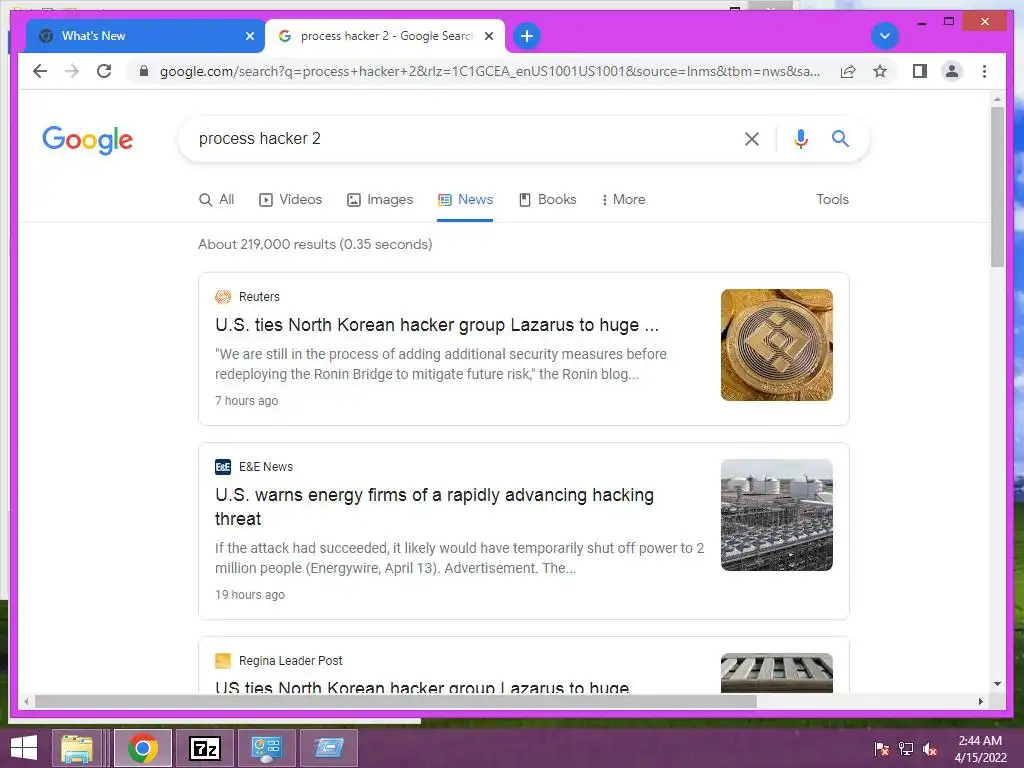This screenshot has height=768, width=1024.
Task: Share this page icon in address bar
Action: pyautogui.click(x=848, y=71)
